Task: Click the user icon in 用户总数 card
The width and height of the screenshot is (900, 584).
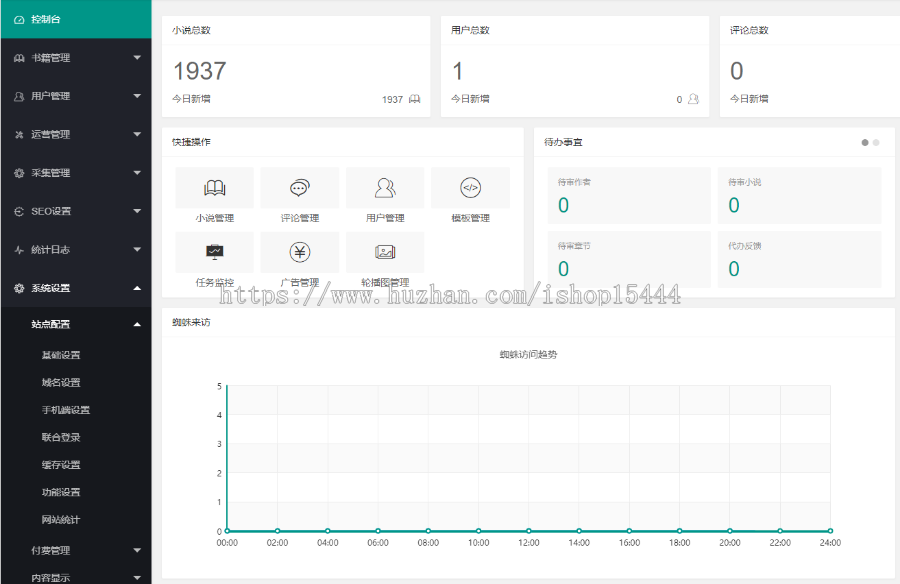Action: [693, 99]
